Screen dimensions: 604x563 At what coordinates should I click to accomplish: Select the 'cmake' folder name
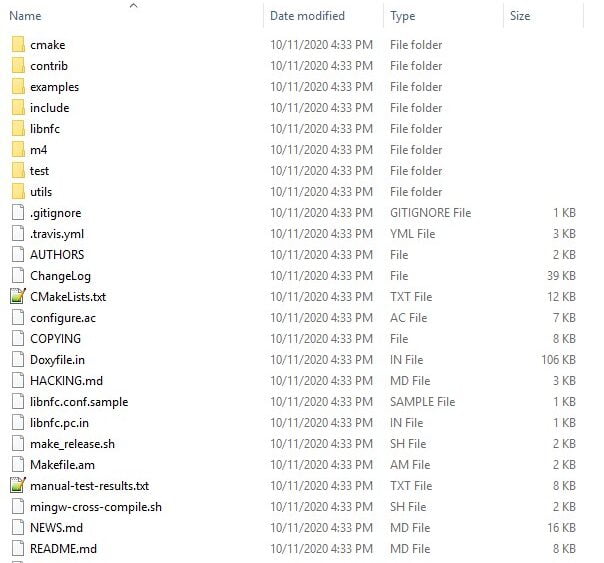48,45
